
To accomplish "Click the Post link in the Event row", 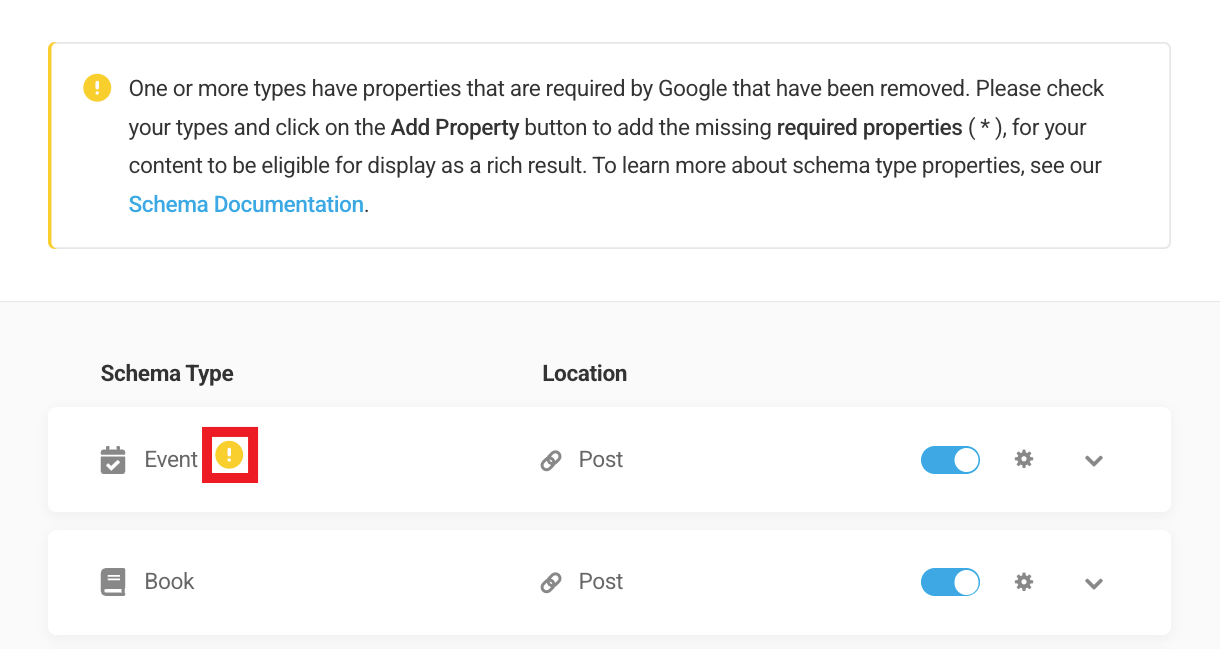I will pyautogui.click(x=600, y=459).
